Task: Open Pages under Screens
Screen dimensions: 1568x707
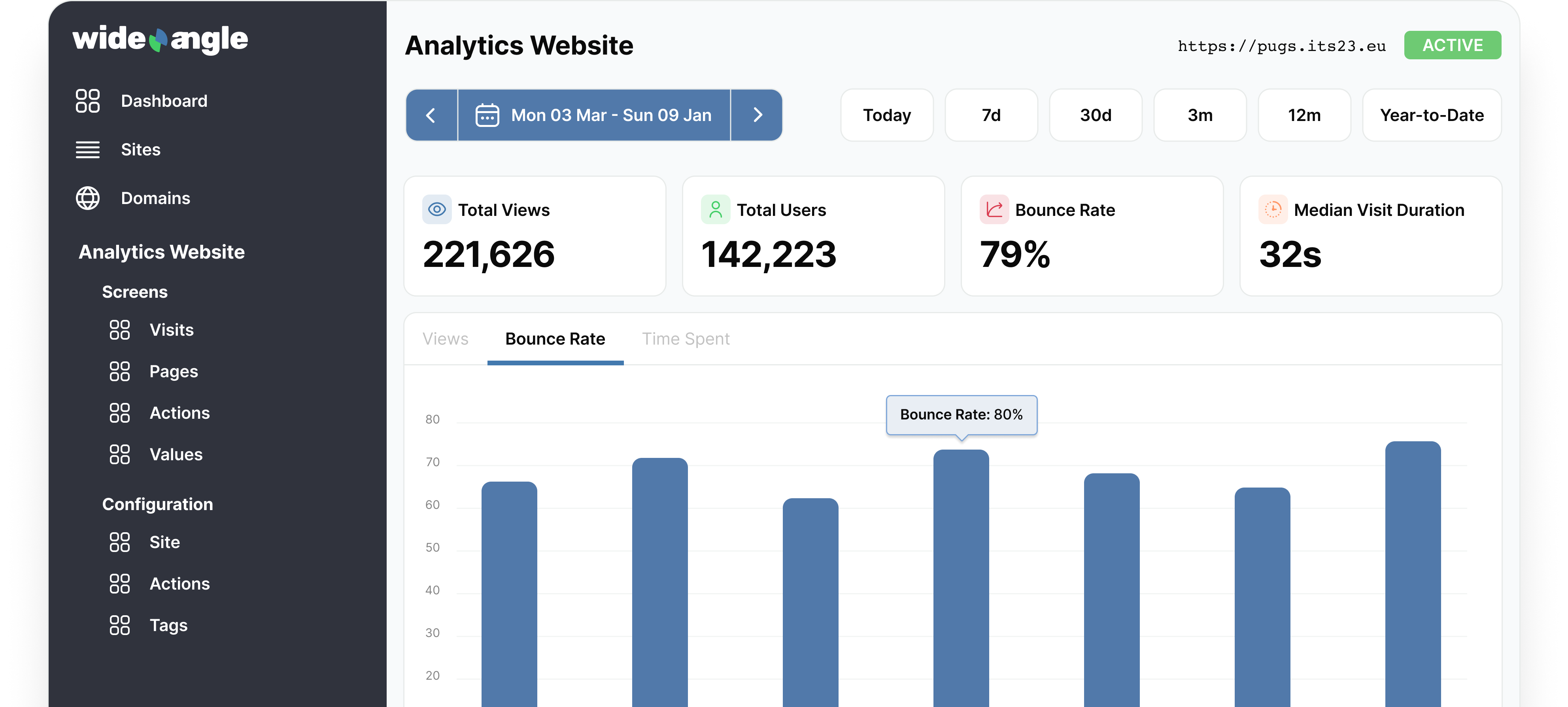Action: (174, 371)
